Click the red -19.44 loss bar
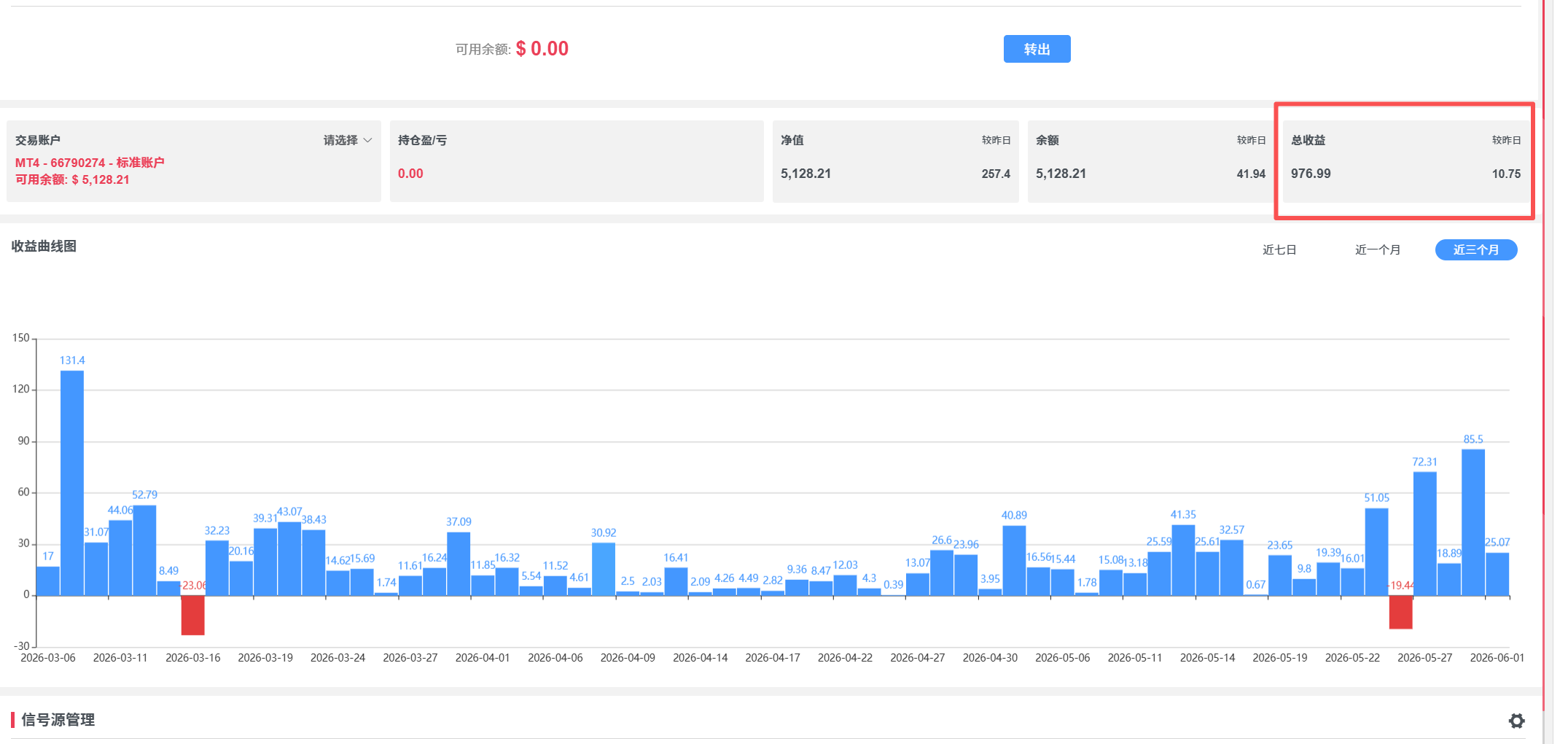 1400,612
